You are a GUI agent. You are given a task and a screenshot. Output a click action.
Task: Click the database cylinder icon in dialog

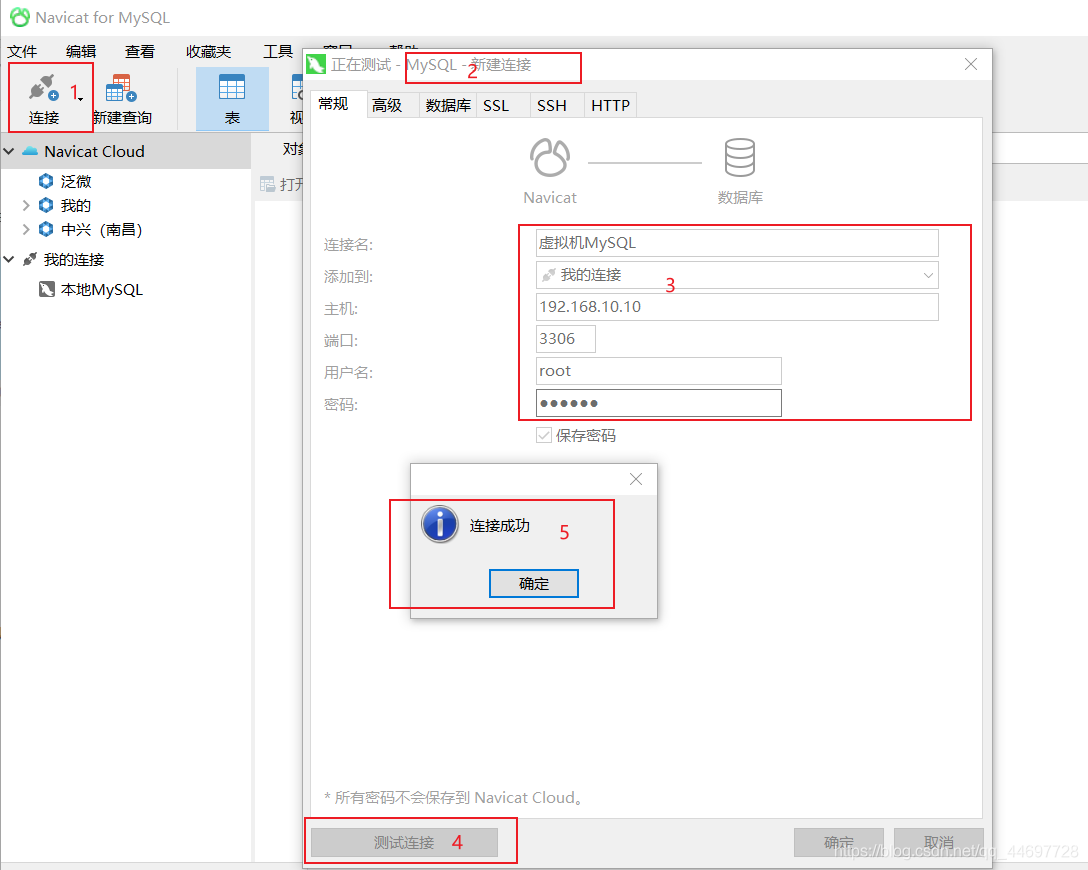click(x=740, y=157)
